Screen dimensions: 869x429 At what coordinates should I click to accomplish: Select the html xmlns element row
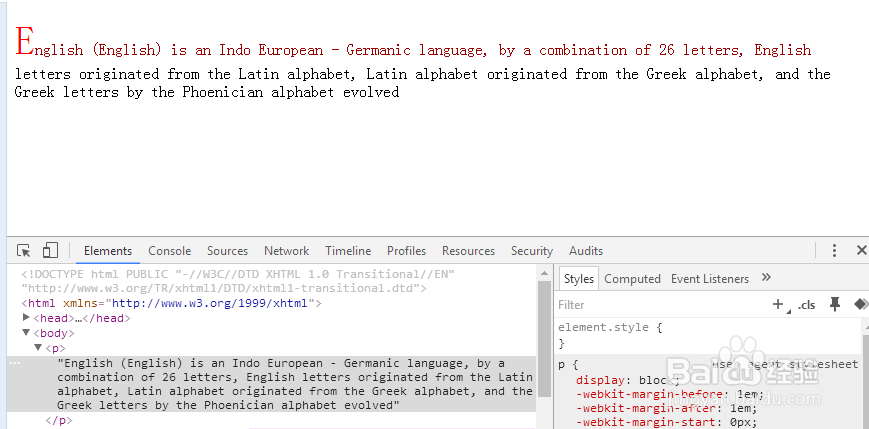172,303
